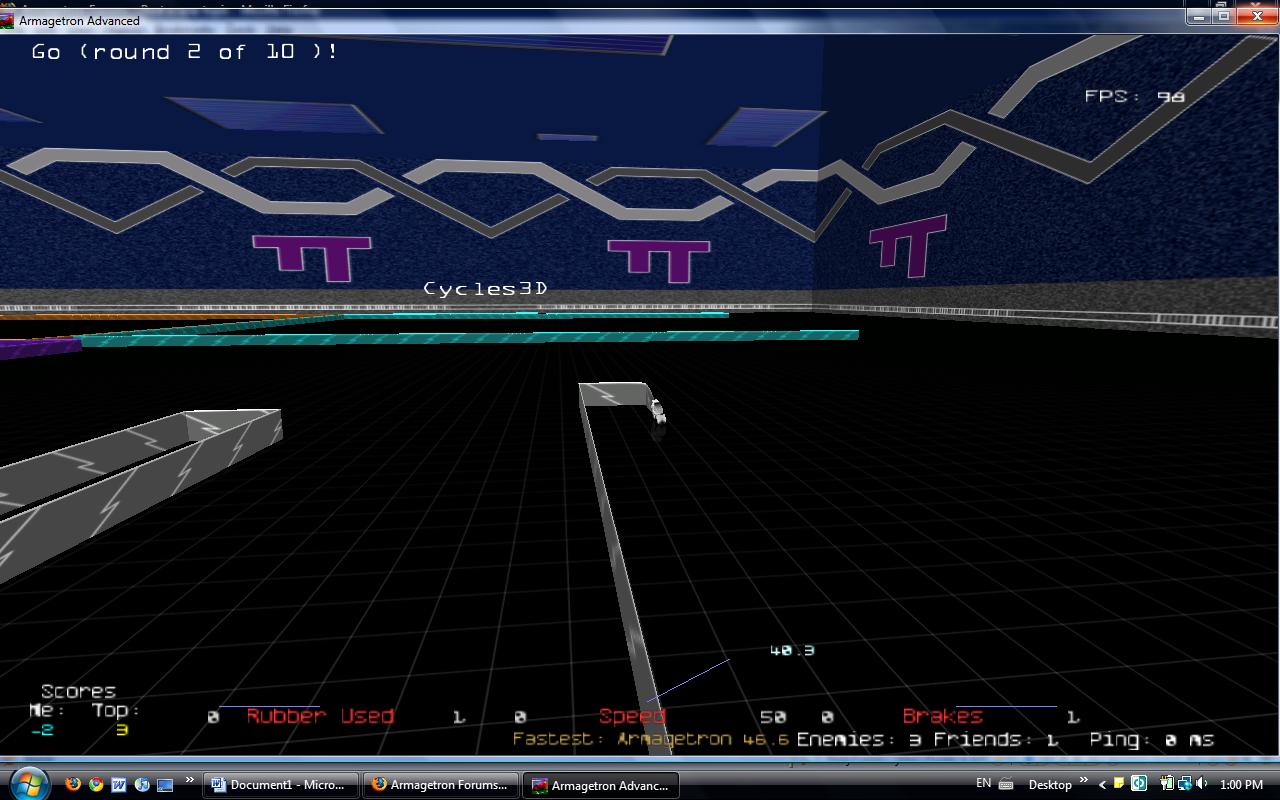Click the on-screen keyboard icon in taskbar
The image size is (1280, 800).
1007,784
